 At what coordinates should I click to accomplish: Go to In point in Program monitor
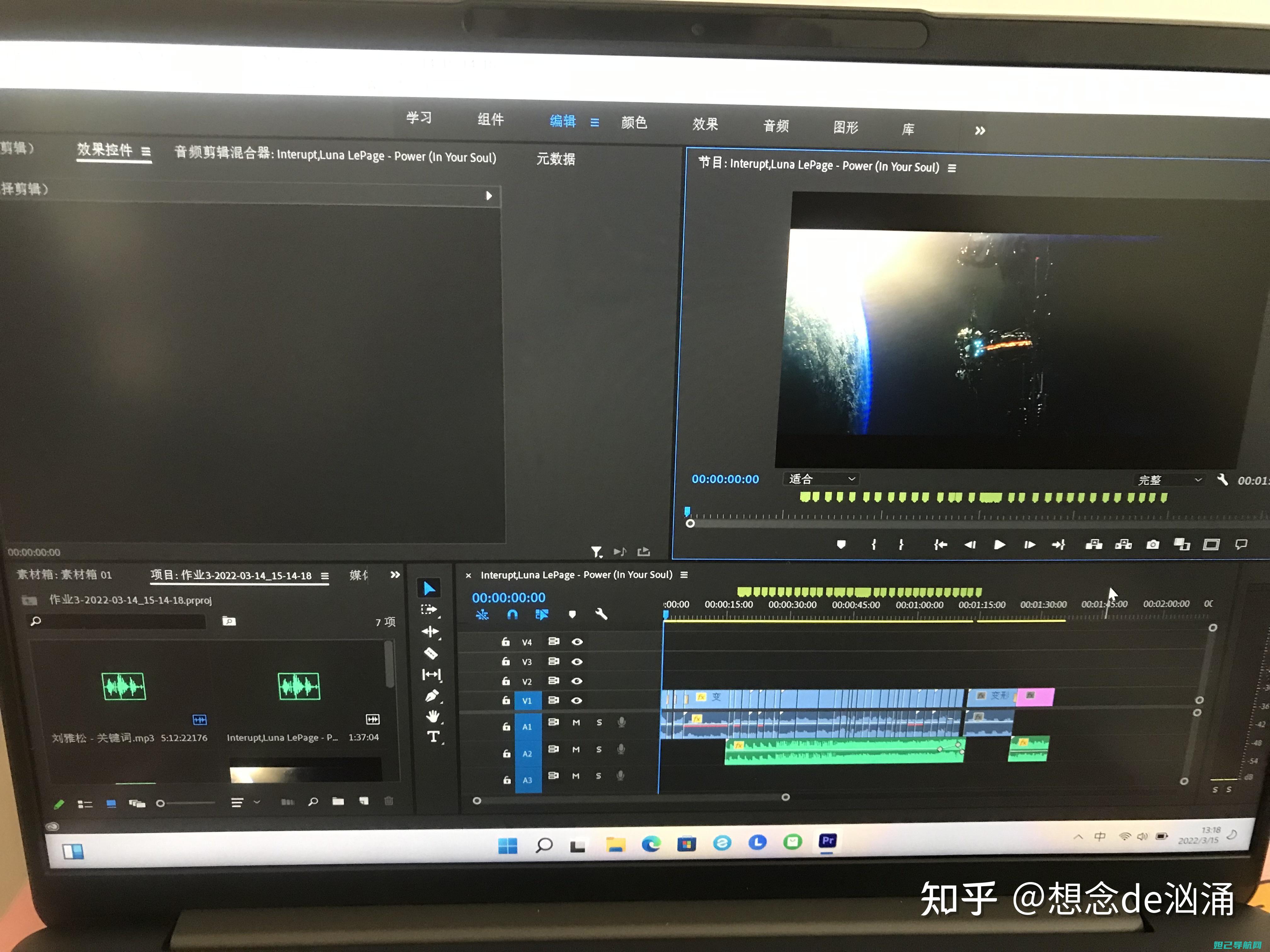[x=940, y=545]
